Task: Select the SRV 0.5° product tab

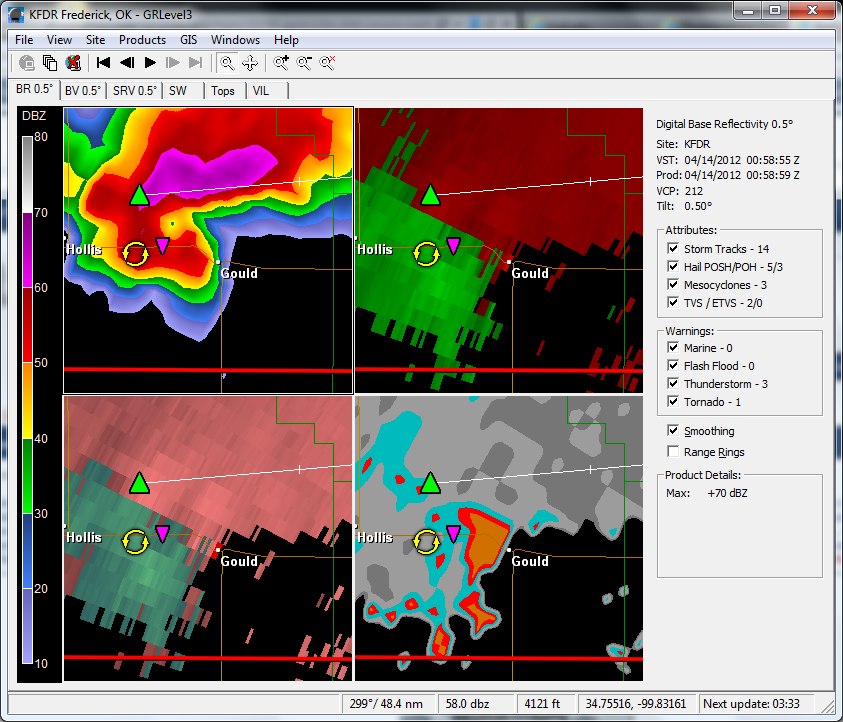Action: (x=134, y=91)
